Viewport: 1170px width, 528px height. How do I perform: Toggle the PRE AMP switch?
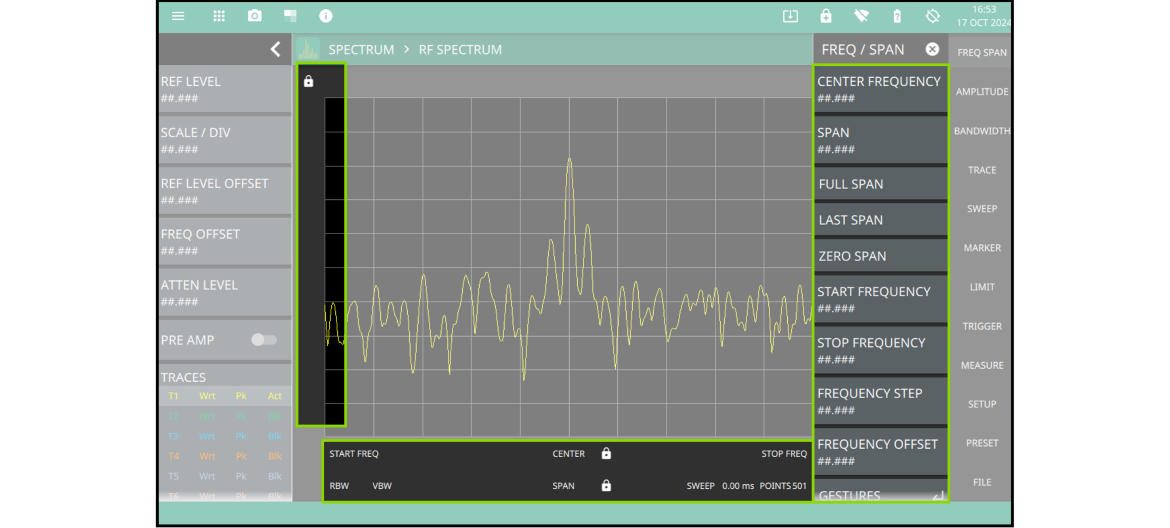pyautogui.click(x=264, y=340)
